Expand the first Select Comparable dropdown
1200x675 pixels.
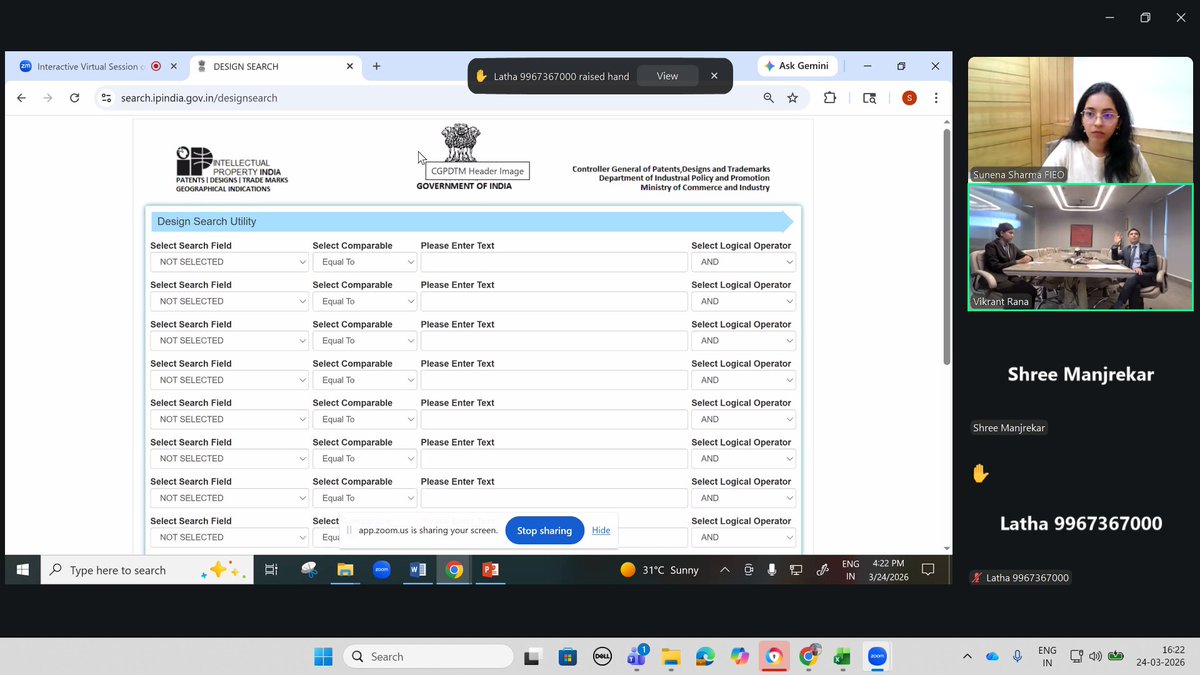click(x=364, y=262)
